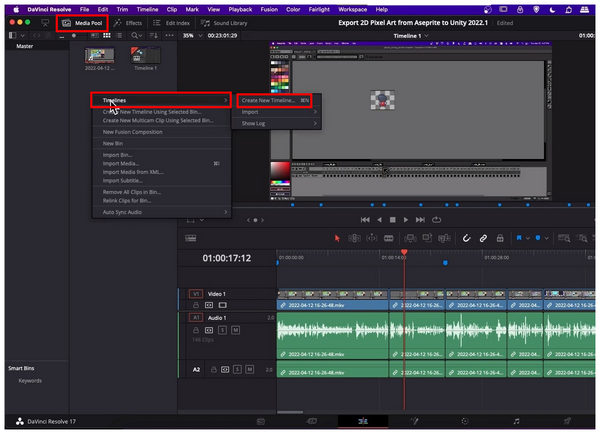The width and height of the screenshot is (600, 434).
Task: Click New Fusion Composition menu entry
Action: coord(132,132)
